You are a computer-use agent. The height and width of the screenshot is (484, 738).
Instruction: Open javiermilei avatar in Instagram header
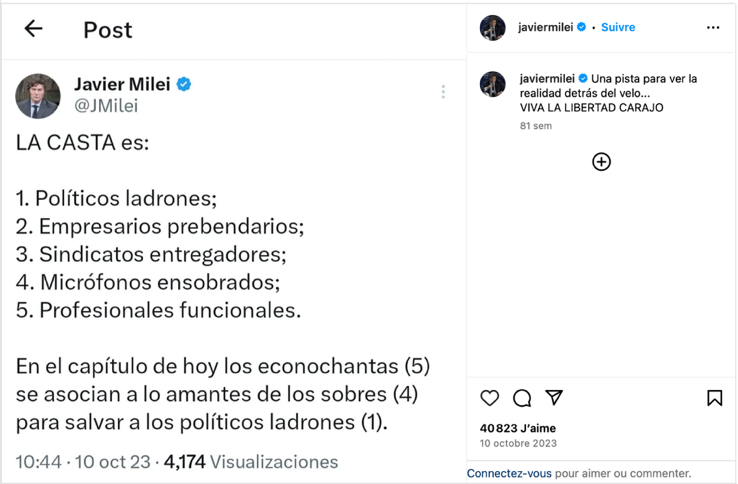pyautogui.click(x=492, y=28)
